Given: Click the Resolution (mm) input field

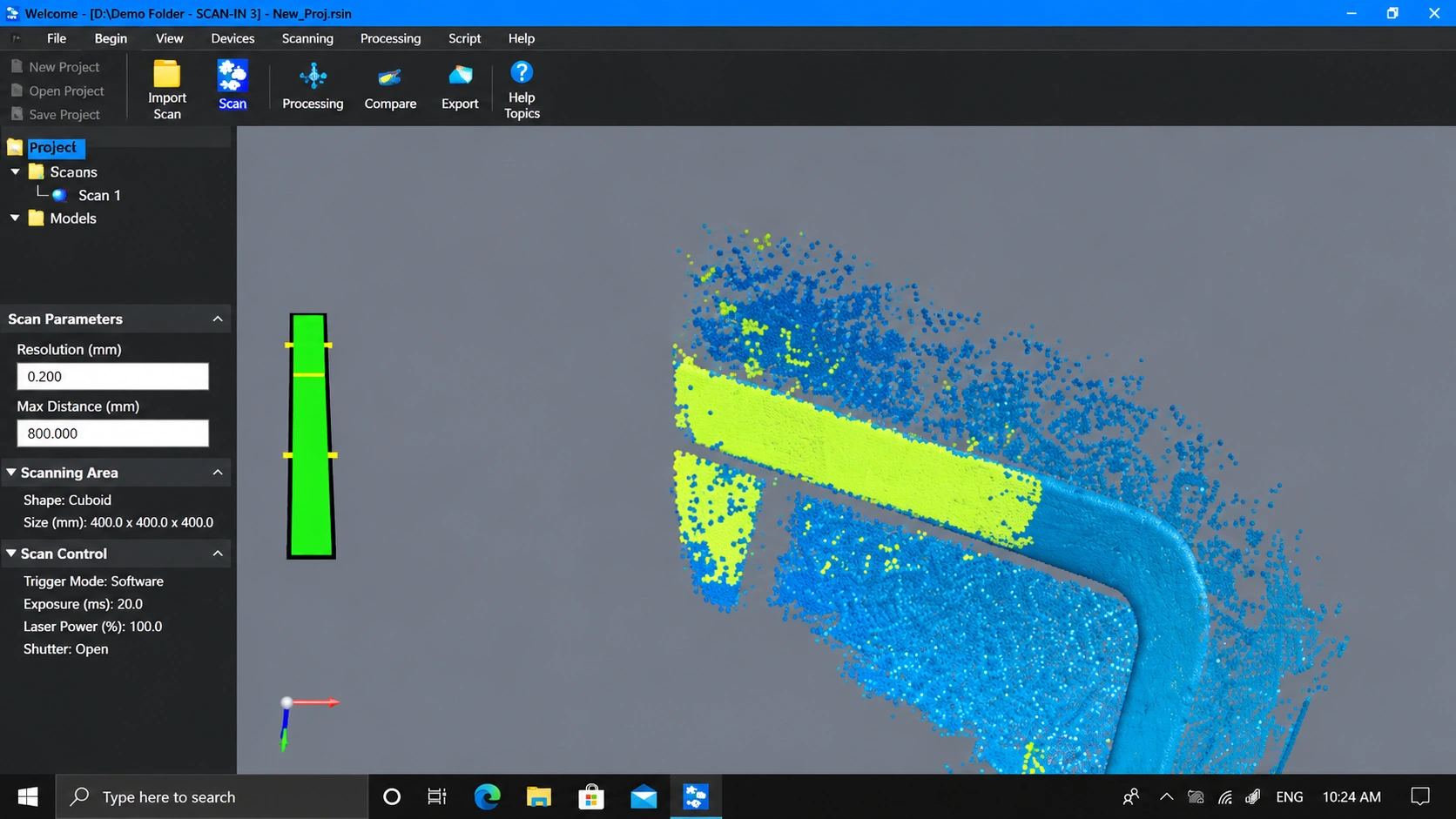Looking at the screenshot, I should 113,376.
